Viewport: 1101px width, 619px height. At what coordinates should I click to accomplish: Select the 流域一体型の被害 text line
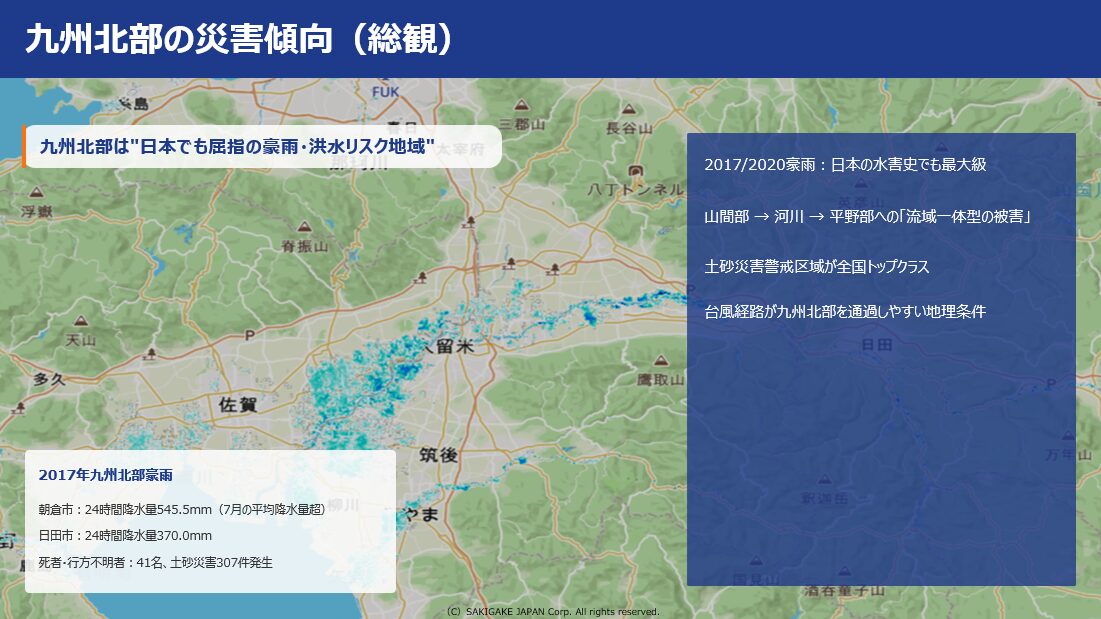click(x=867, y=216)
